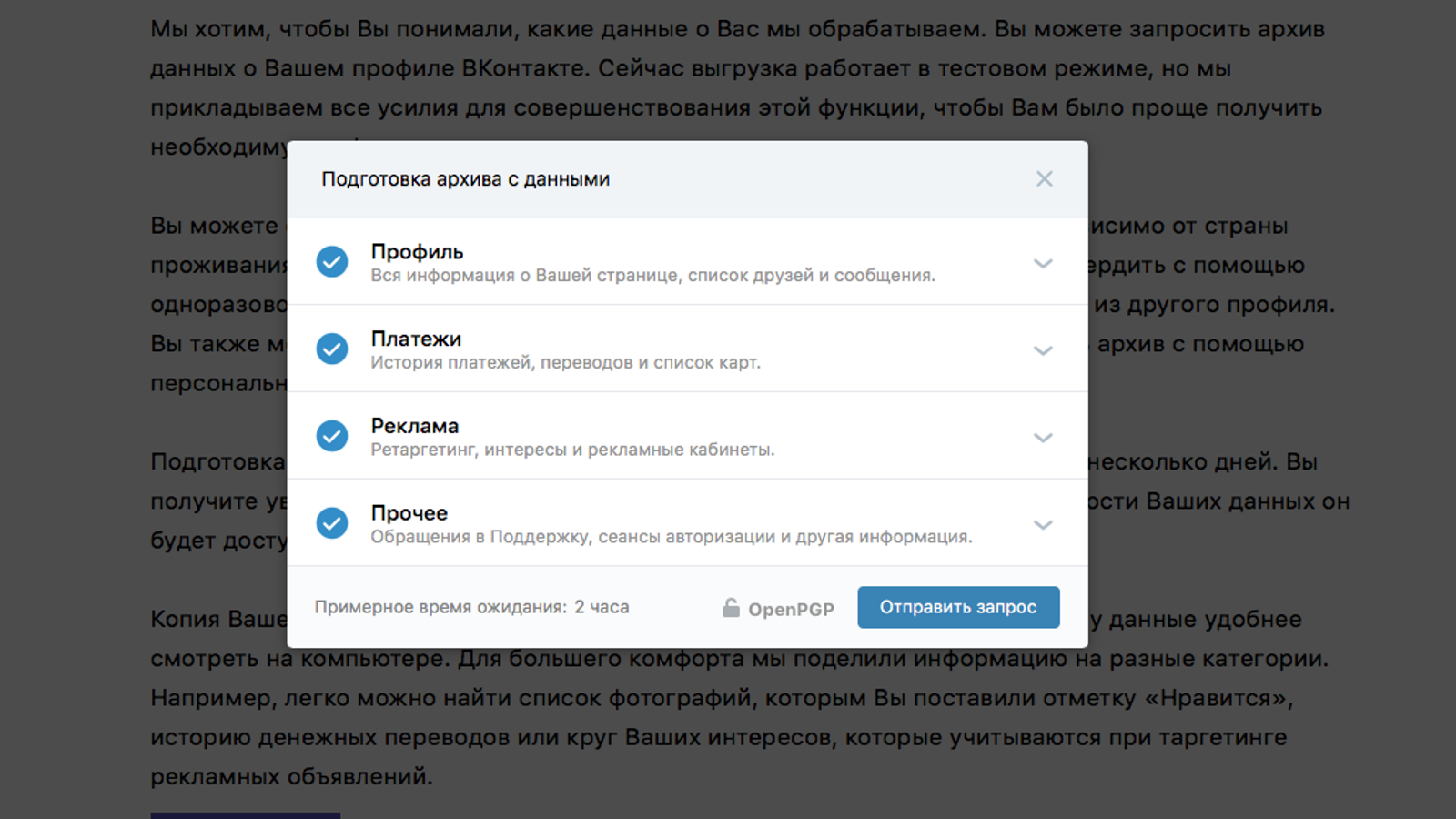
Task: Click the OpenPGP text label
Action: [x=791, y=609]
